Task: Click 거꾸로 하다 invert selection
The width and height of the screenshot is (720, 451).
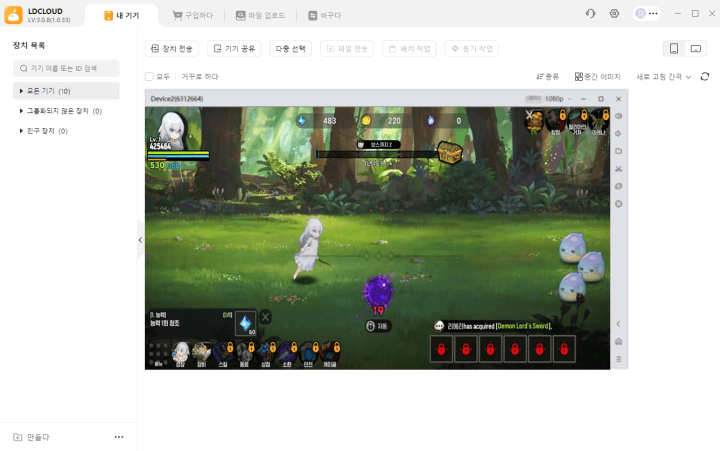Action: (200, 77)
